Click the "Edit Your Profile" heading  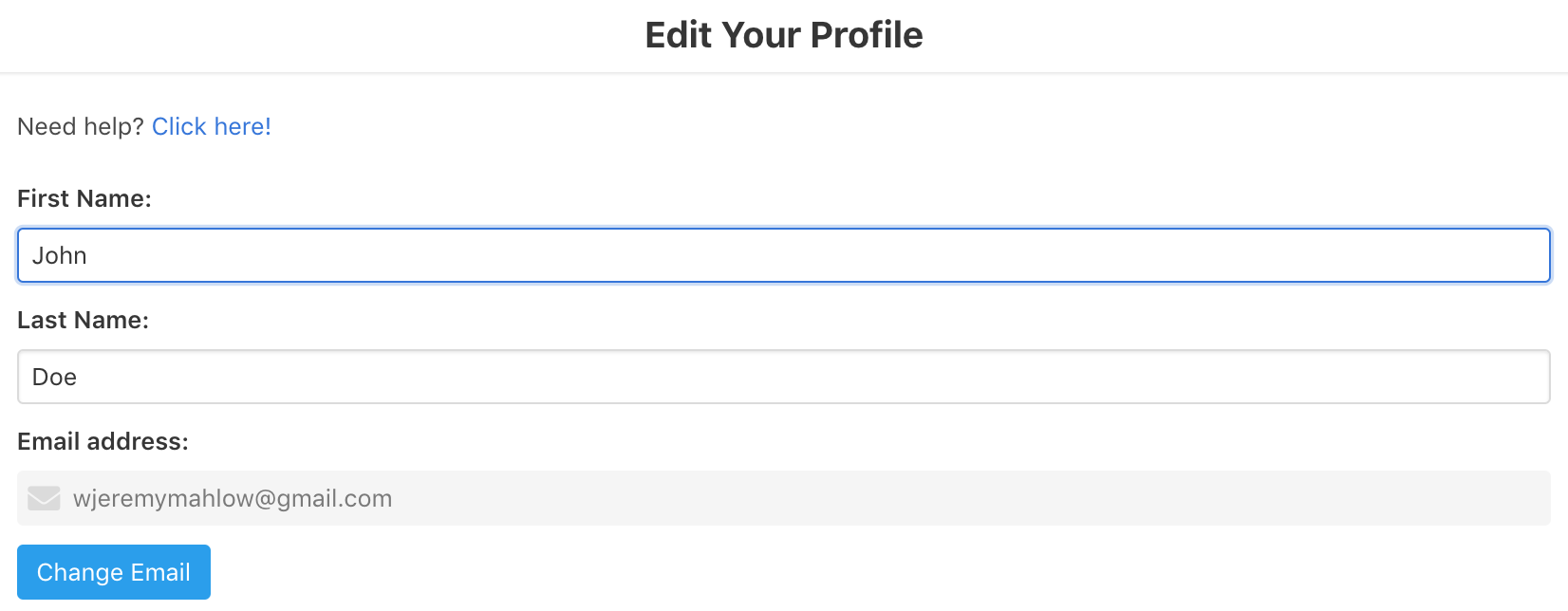[784, 35]
